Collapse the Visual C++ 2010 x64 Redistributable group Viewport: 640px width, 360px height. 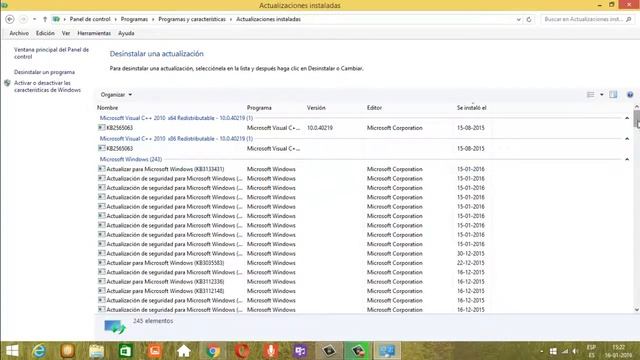click(x=627, y=118)
